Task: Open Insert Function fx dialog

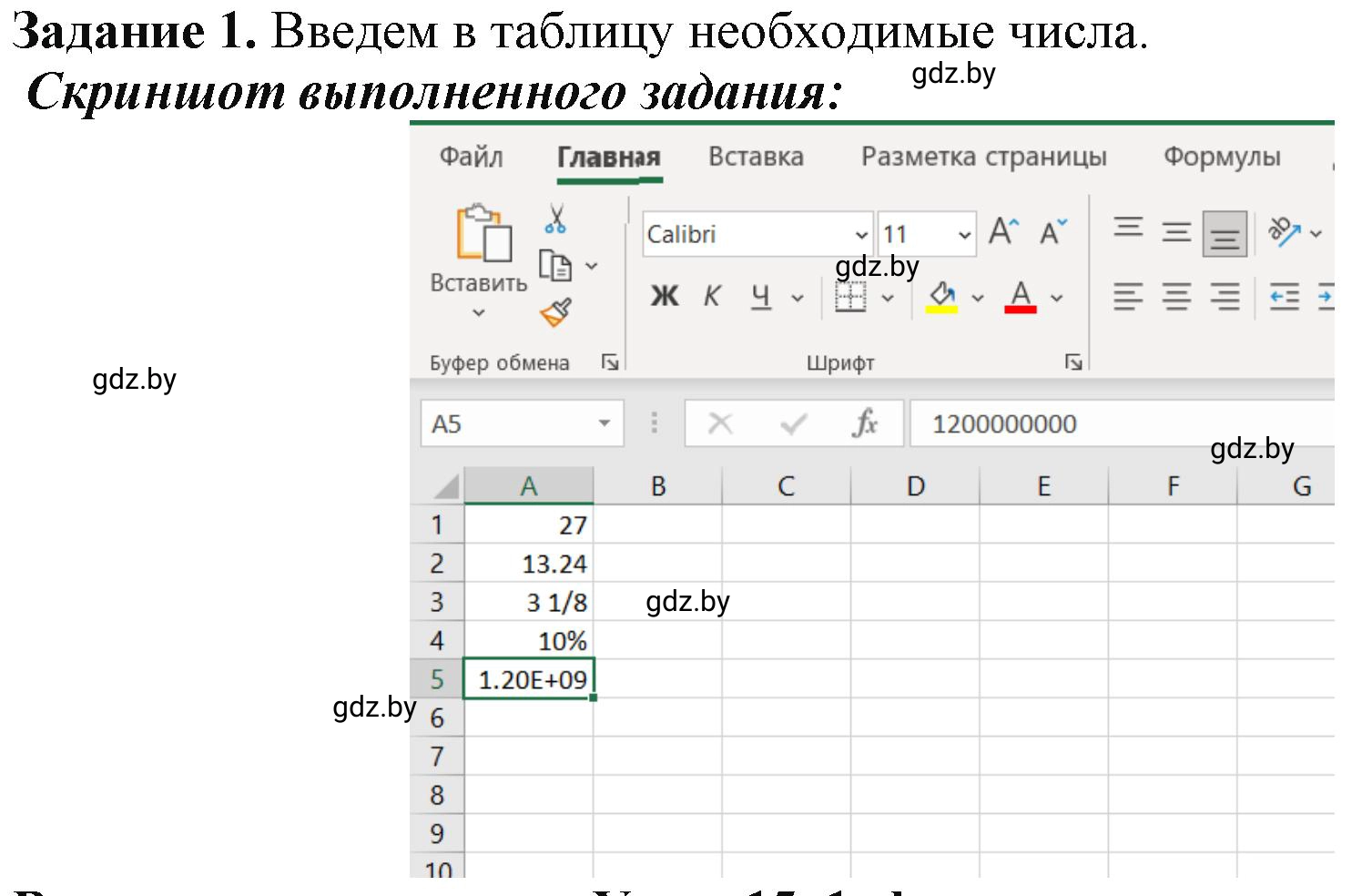Action: 865,423
